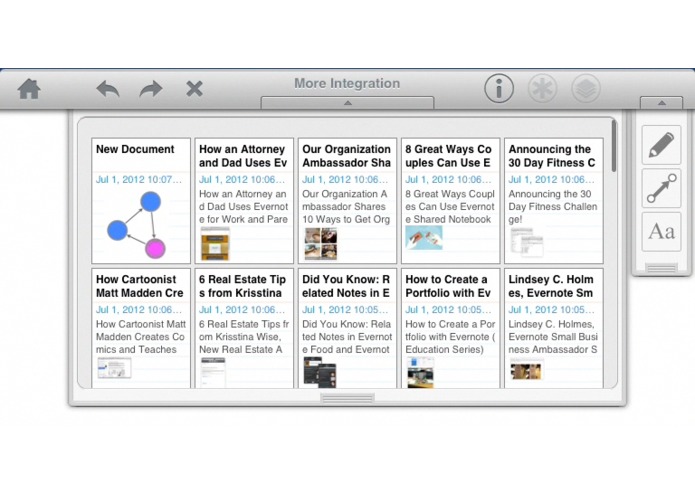This screenshot has width=695, height=494.
Task: Open the How to Create a Portfolio note
Action: pyautogui.click(x=450, y=328)
